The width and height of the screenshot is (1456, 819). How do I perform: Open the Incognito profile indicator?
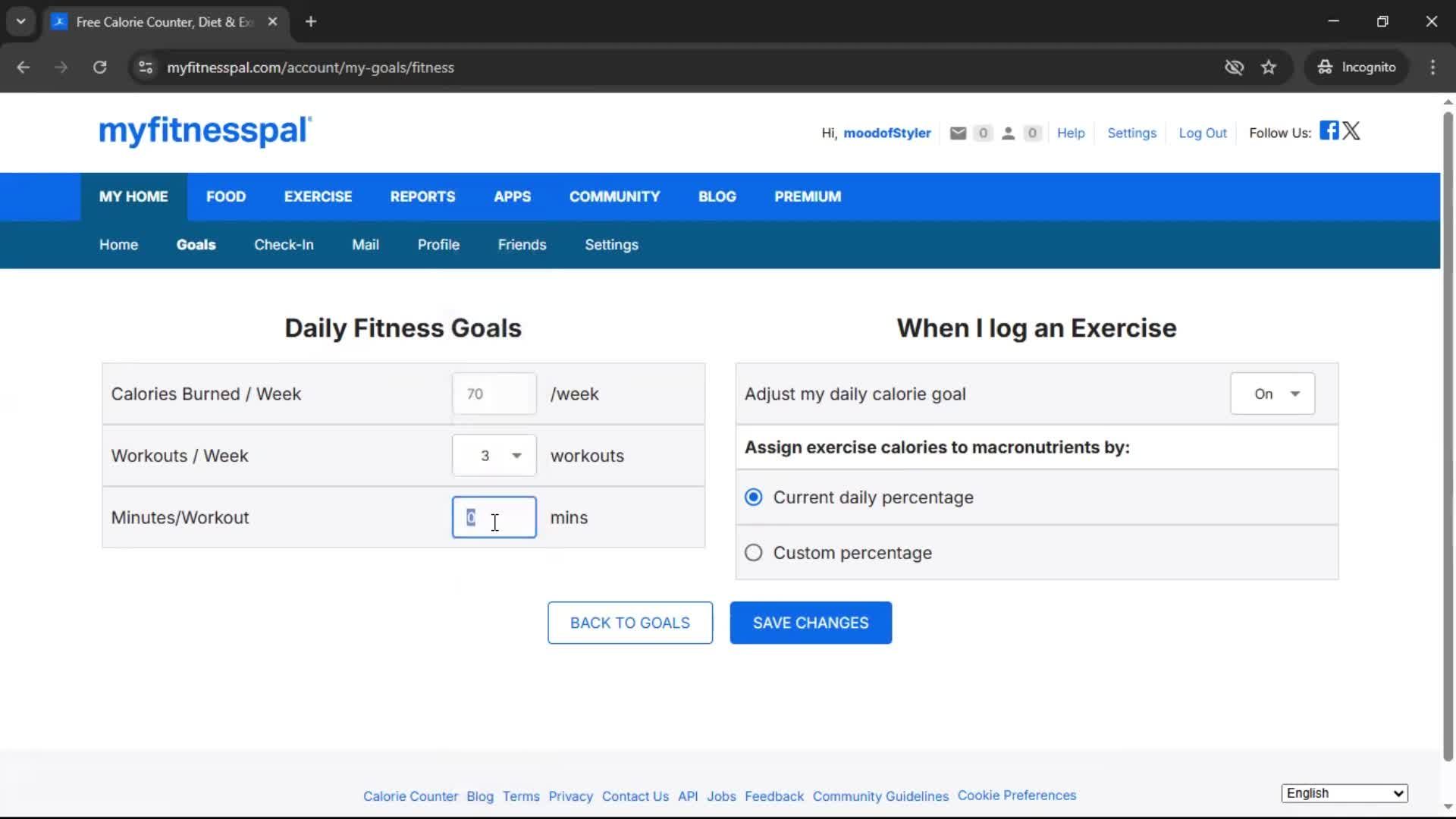(1357, 67)
